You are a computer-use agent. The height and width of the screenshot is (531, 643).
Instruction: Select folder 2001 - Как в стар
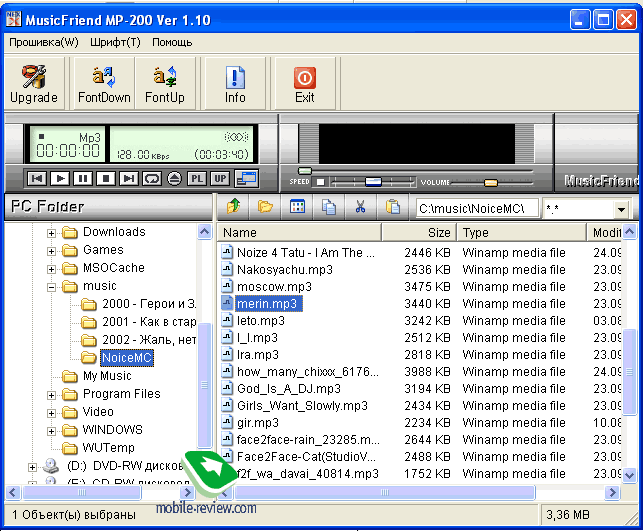click(x=149, y=322)
